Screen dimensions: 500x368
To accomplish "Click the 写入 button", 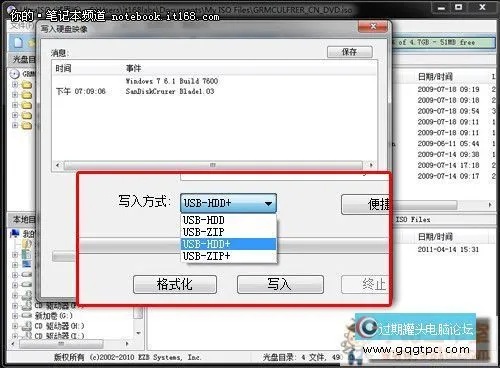I will pos(280,284).
